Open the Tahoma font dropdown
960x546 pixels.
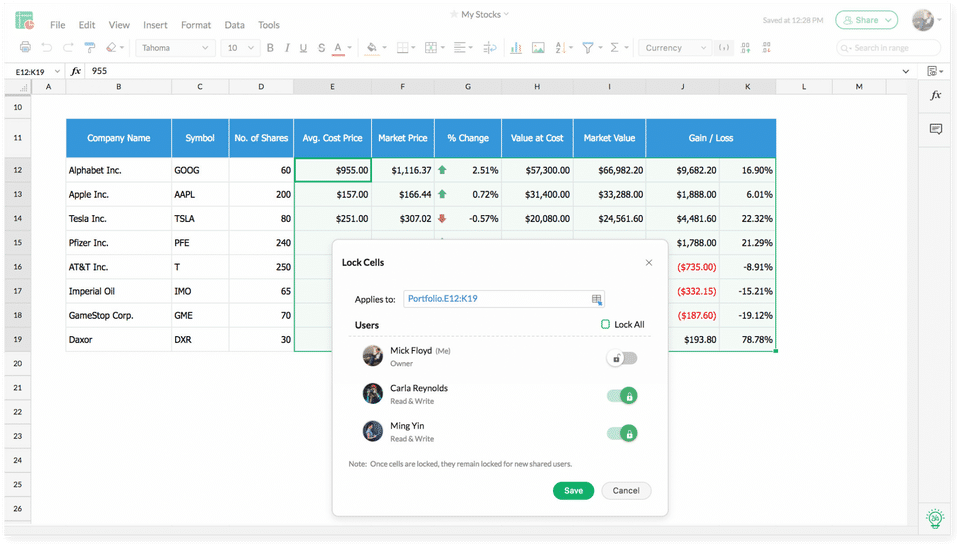point(175,48)
